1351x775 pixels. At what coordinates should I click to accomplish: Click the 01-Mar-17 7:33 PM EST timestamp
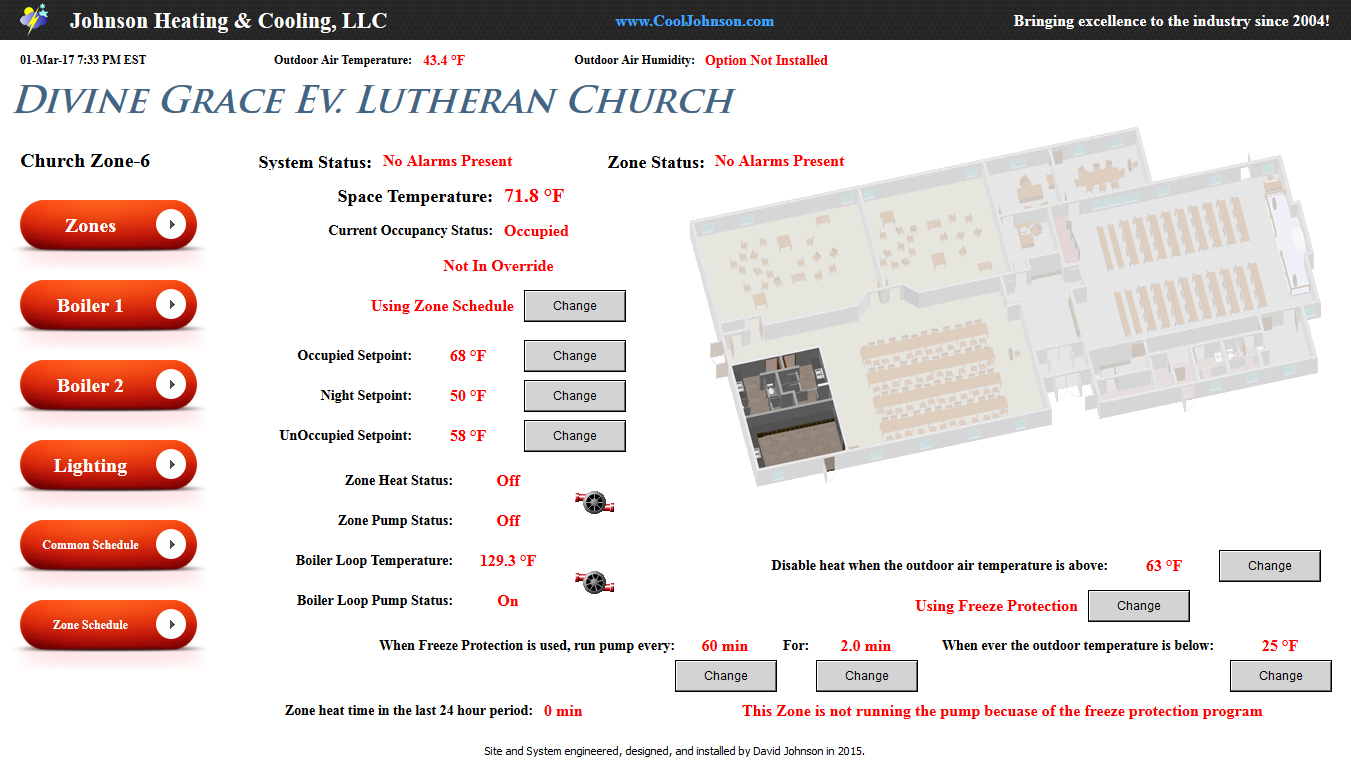pyautogui.click(x=83, y=60)
